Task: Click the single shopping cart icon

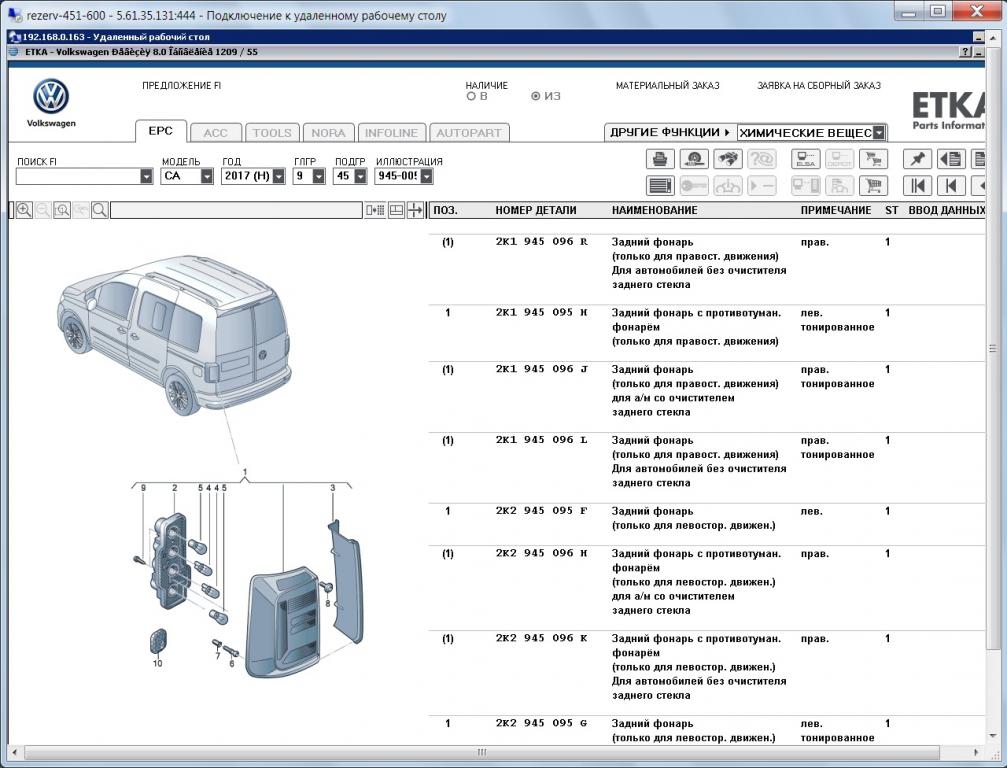Action: 873,186
